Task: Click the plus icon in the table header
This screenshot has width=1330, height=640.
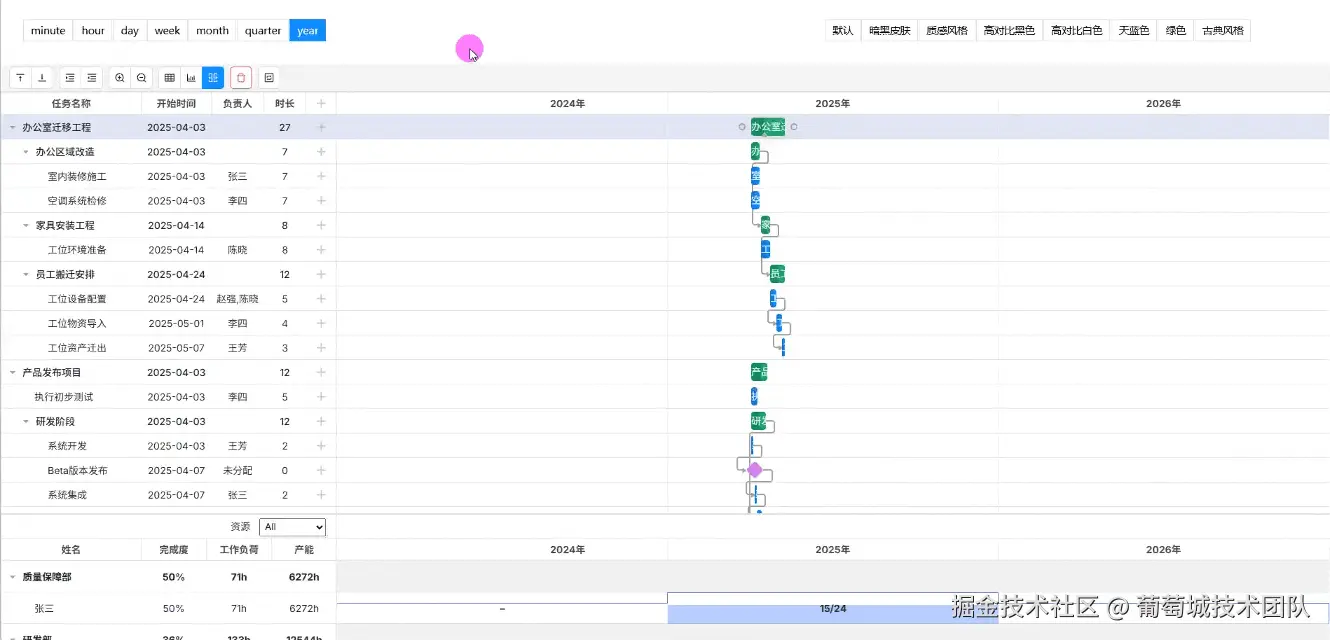Action: (321, 103)
